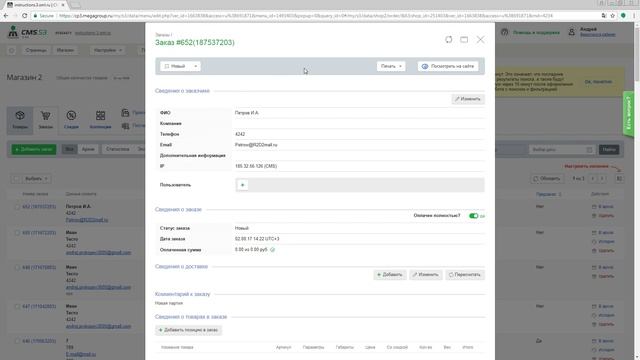640x360 pixels.
Task: Open the Новый order status dropdown
Action: (x=180, y=66)
